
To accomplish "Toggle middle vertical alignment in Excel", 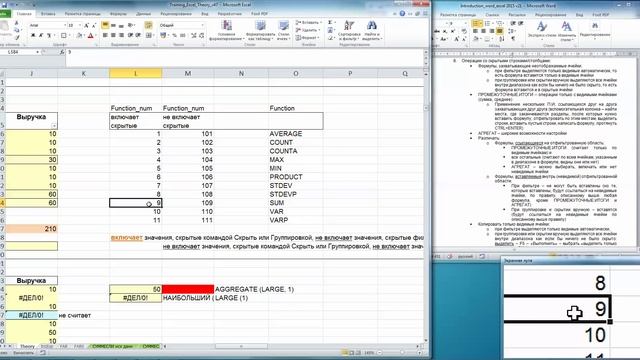I will 113,25.
